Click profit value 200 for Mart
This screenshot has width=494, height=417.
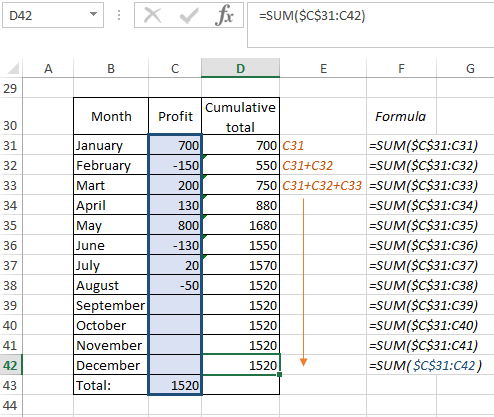point(175,185)
